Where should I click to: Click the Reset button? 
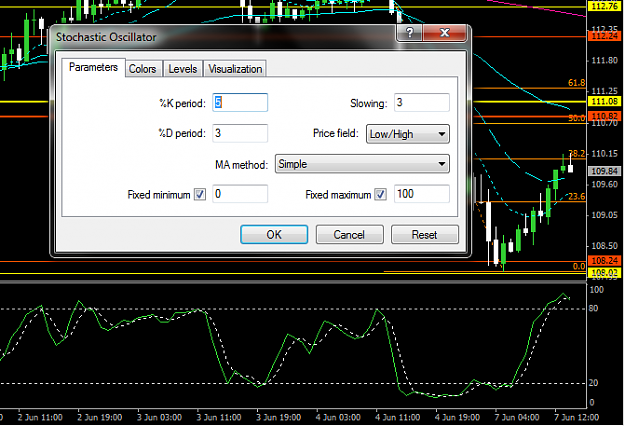click(x=425, y=234)
